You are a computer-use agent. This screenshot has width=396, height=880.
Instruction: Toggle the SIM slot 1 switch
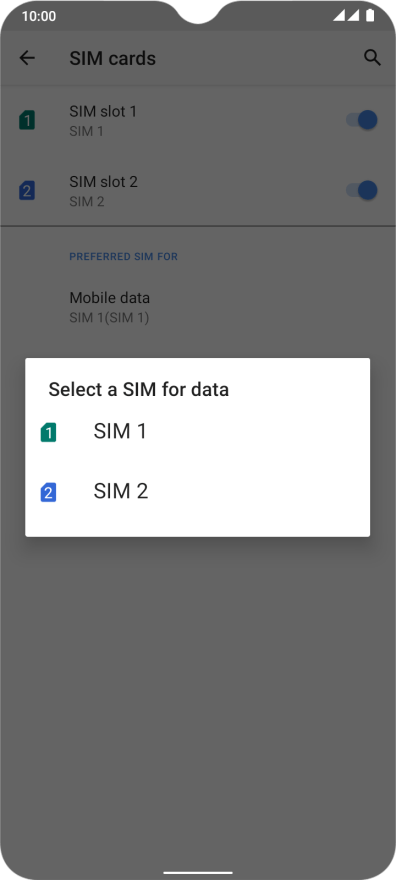point(362,120)
